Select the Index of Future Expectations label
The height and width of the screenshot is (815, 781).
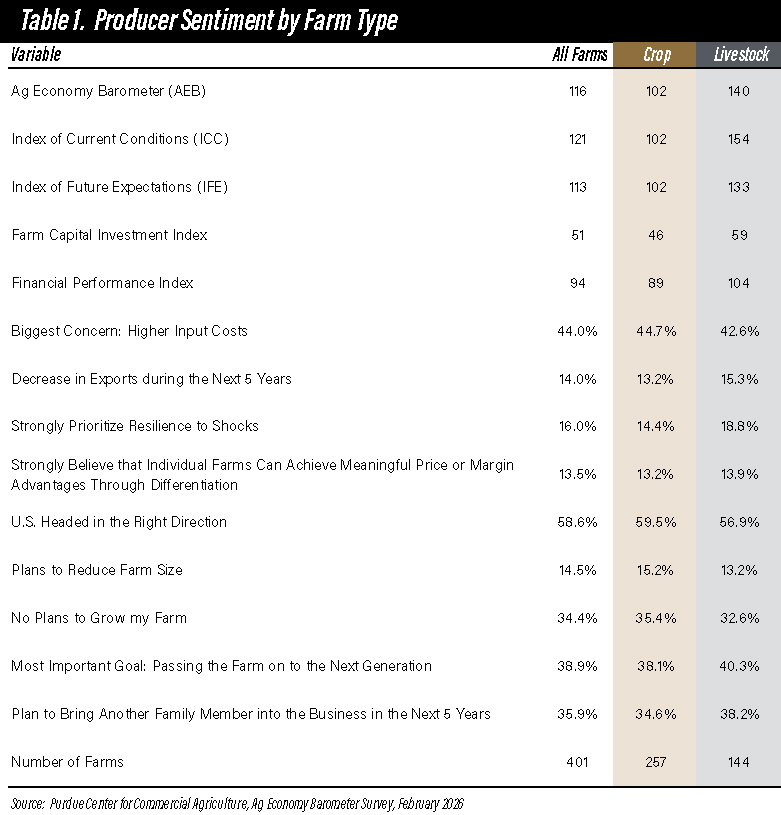[x=122, y=187]
